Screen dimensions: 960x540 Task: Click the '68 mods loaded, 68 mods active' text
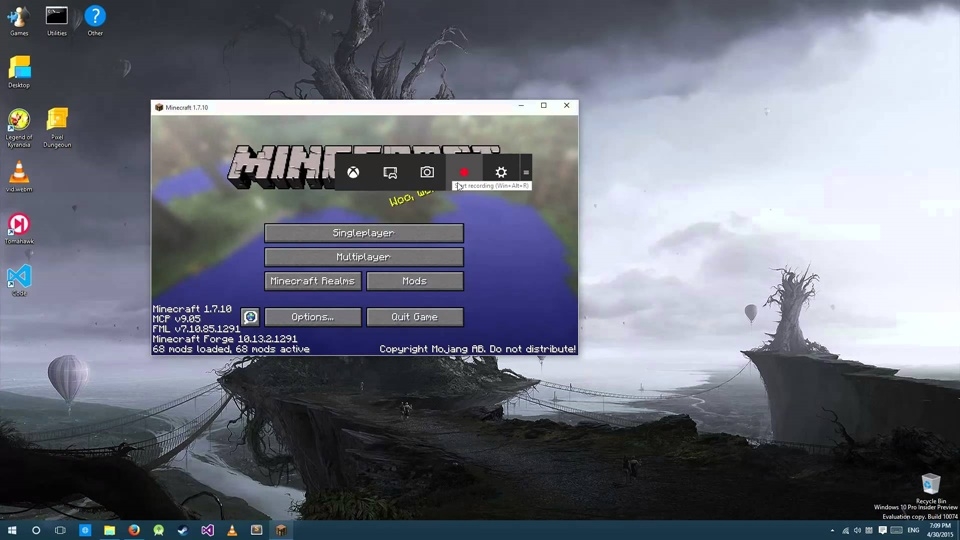click(231, 349)
